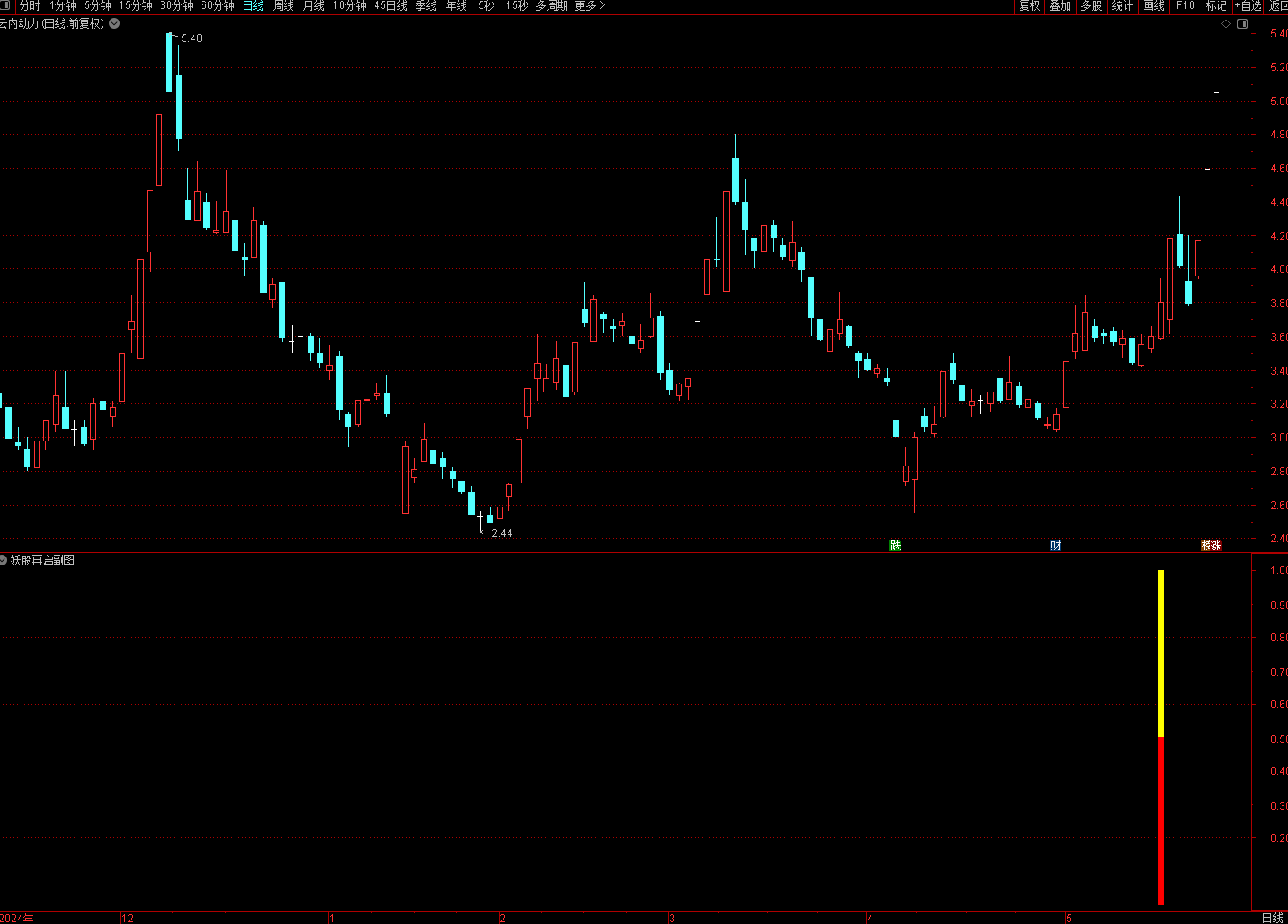The image size is (1288, 924).
Task: Switch to 月线 monthly chart
Action: 313,6
